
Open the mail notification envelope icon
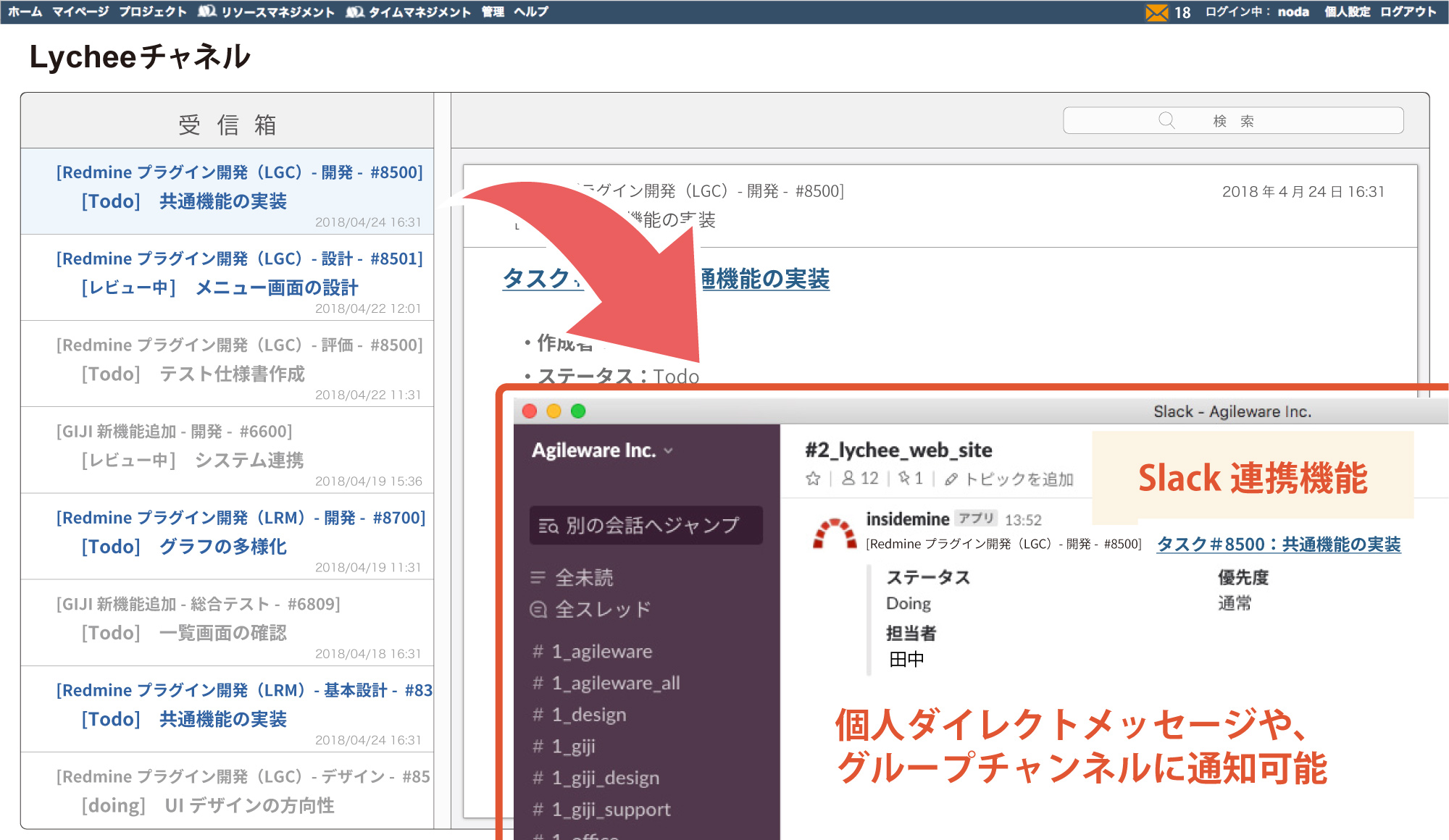pyautogui.click(x=1157, y=12)
